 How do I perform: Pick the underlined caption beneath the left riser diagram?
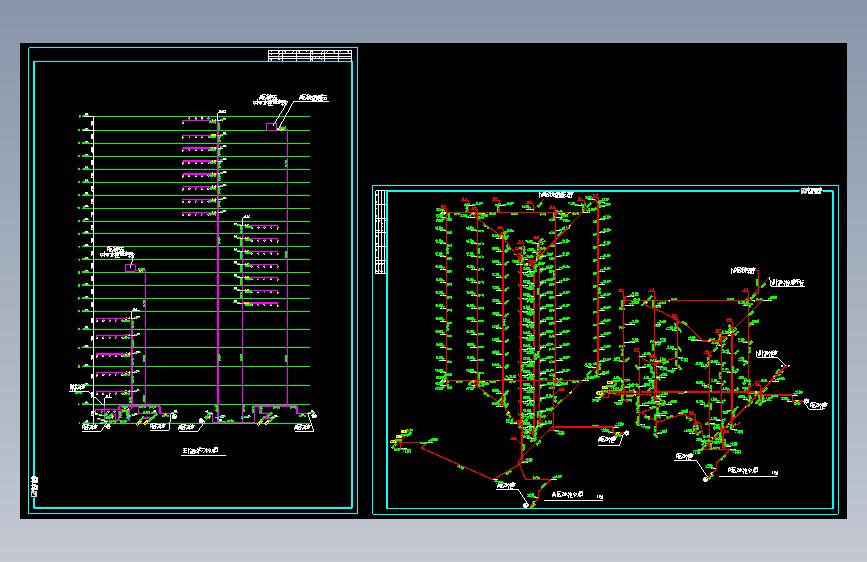click(x=203, y=451)
